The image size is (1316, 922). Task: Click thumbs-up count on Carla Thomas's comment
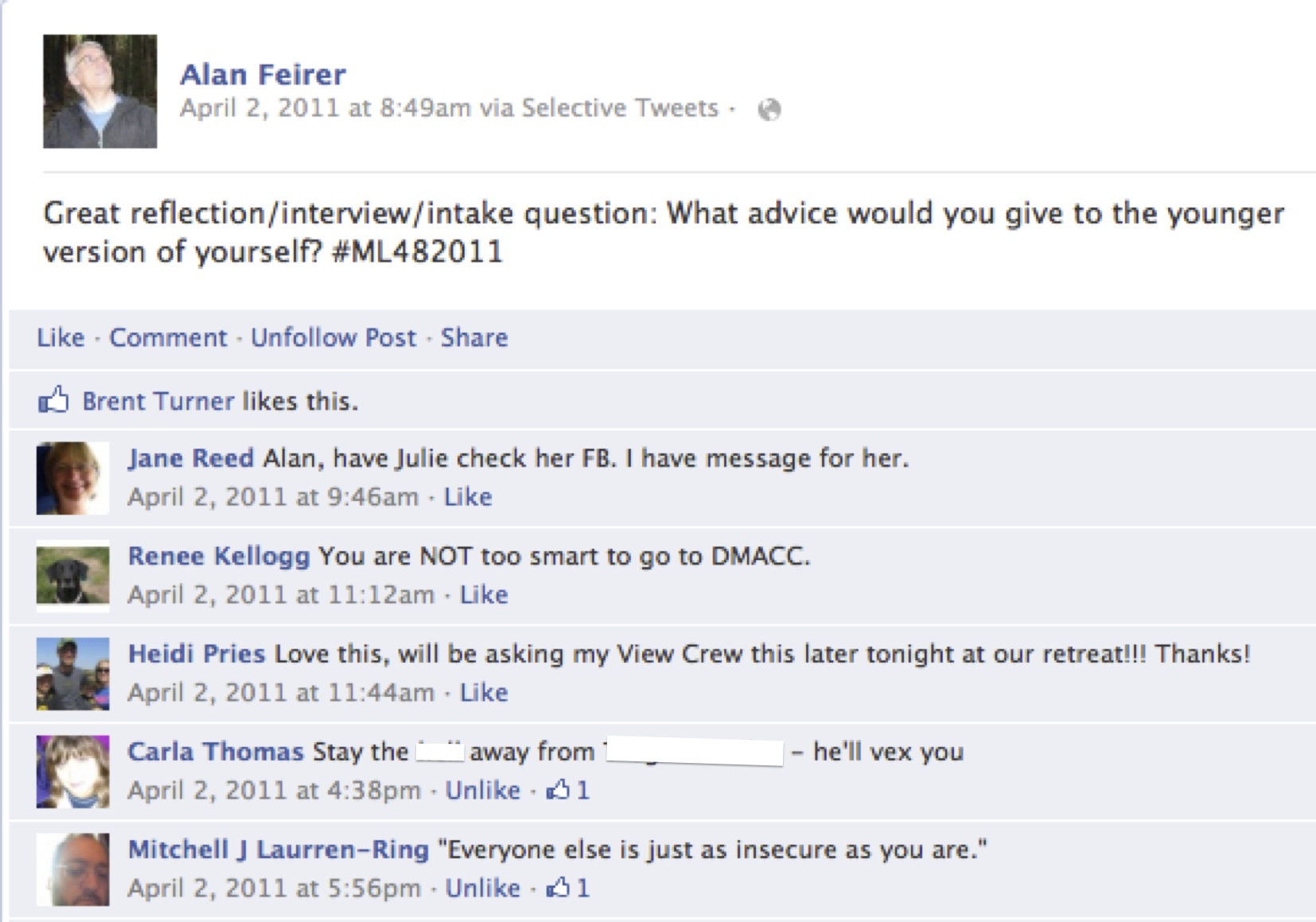568,790
